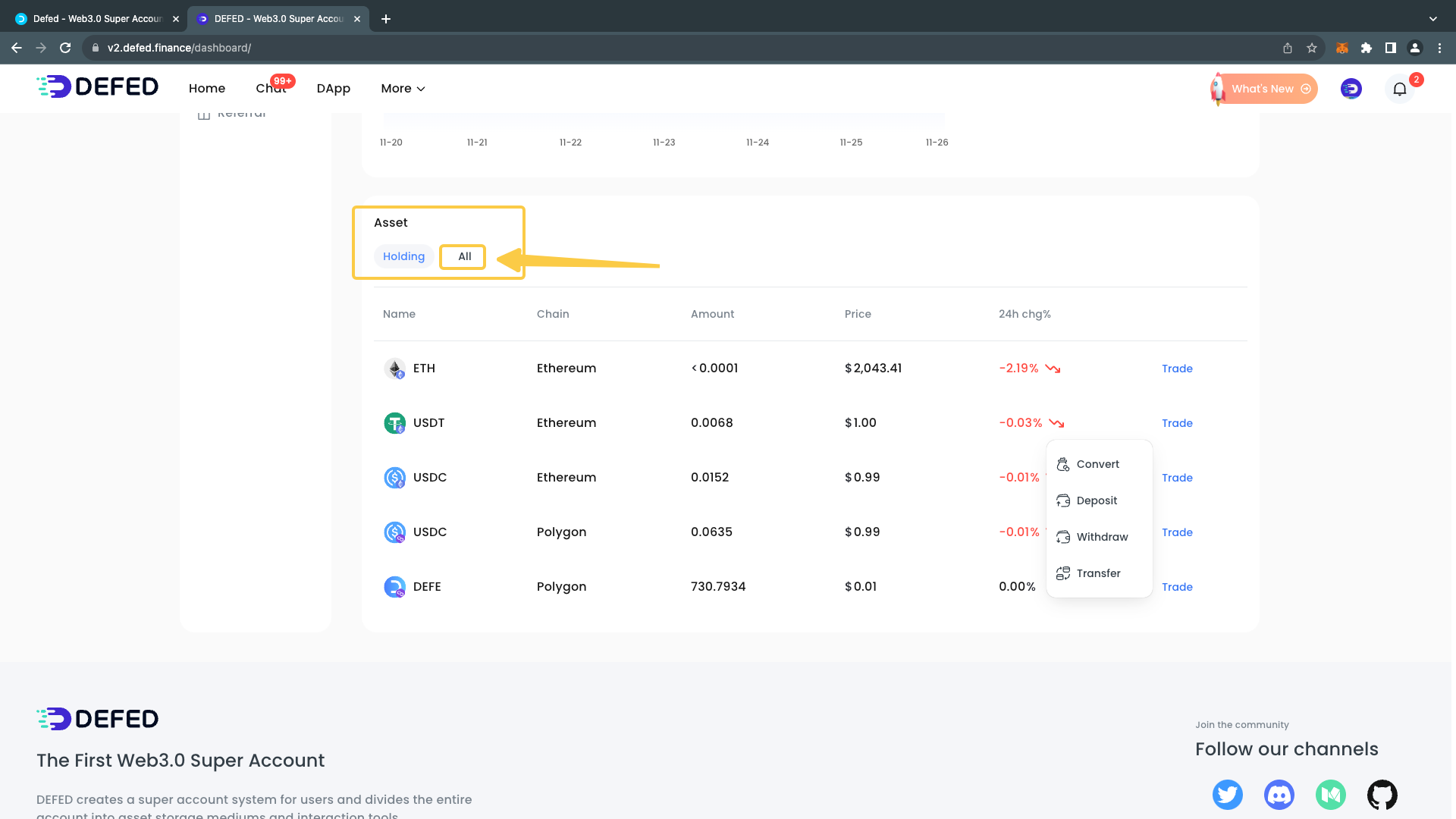Toggle the Holding asset filter
Image resolution: width=1456 pixels, height=819 pixels.
coord(403,256)
